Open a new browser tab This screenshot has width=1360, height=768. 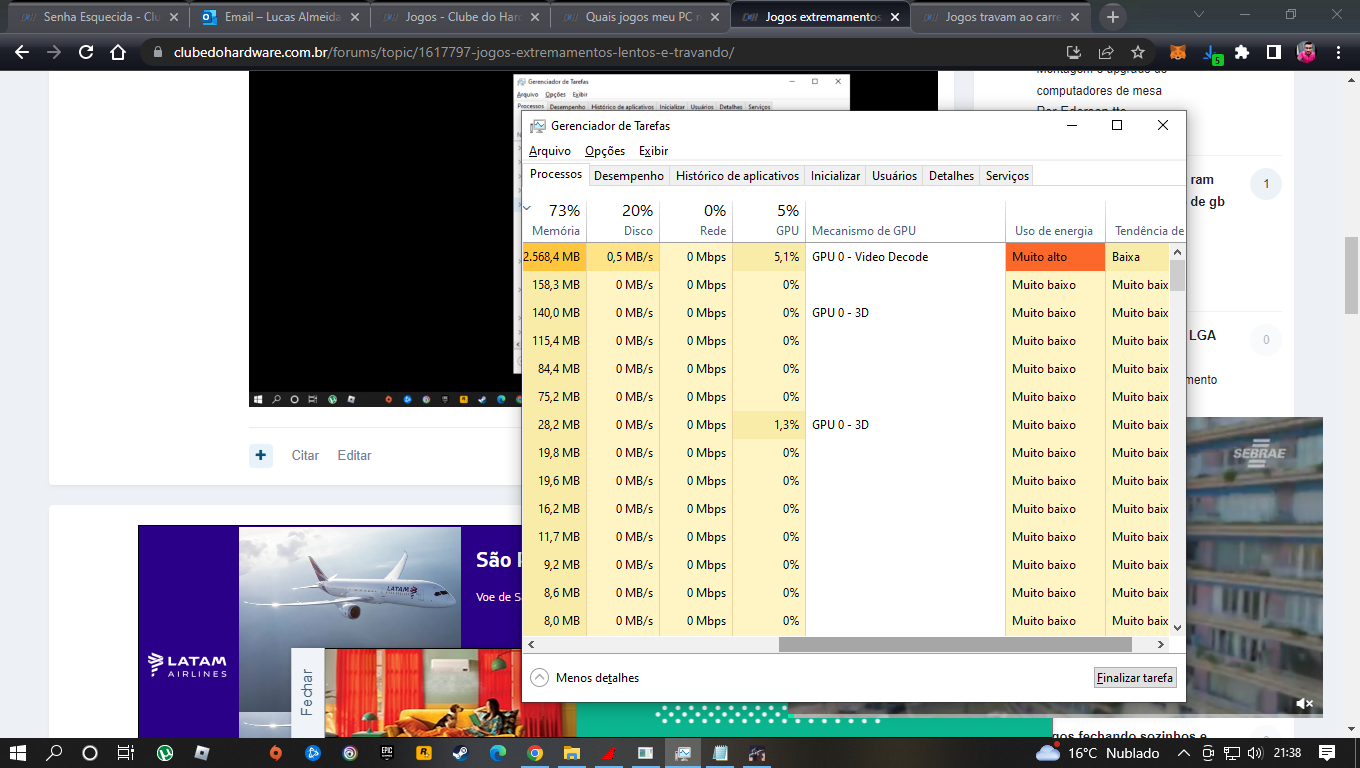pos(1113,17)
